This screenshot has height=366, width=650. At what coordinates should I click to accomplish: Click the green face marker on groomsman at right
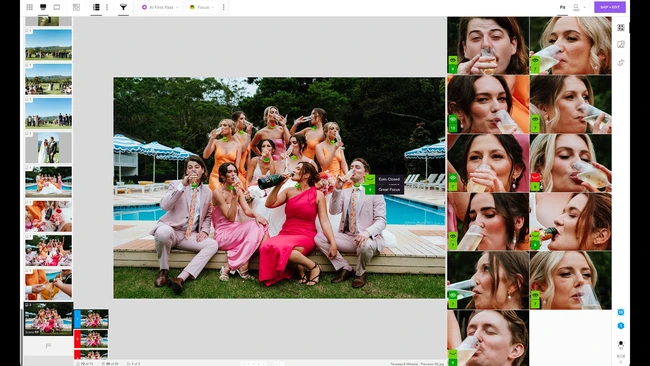tap(357, 185)
